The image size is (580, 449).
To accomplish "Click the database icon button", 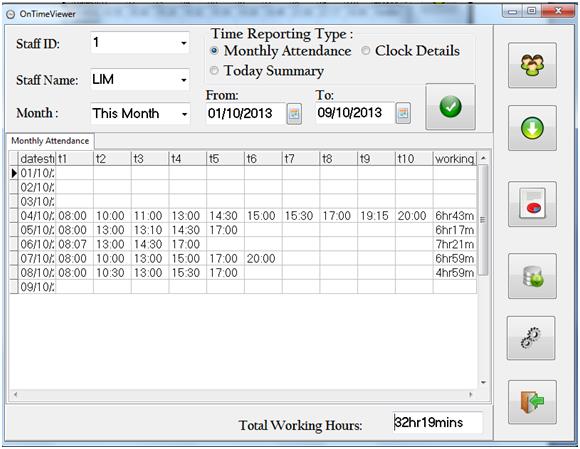I will coord(532,276).
